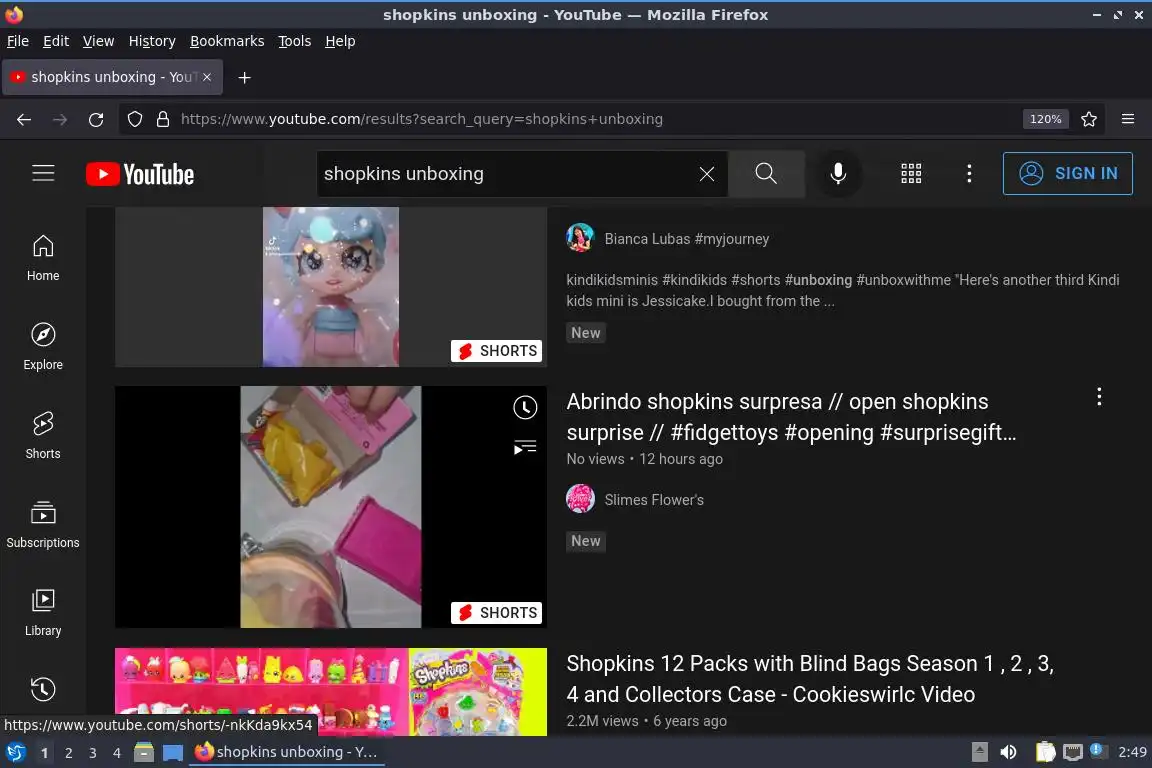
Task: Add Abrindo shopkins video to queue
Action: tap(525, 447)
